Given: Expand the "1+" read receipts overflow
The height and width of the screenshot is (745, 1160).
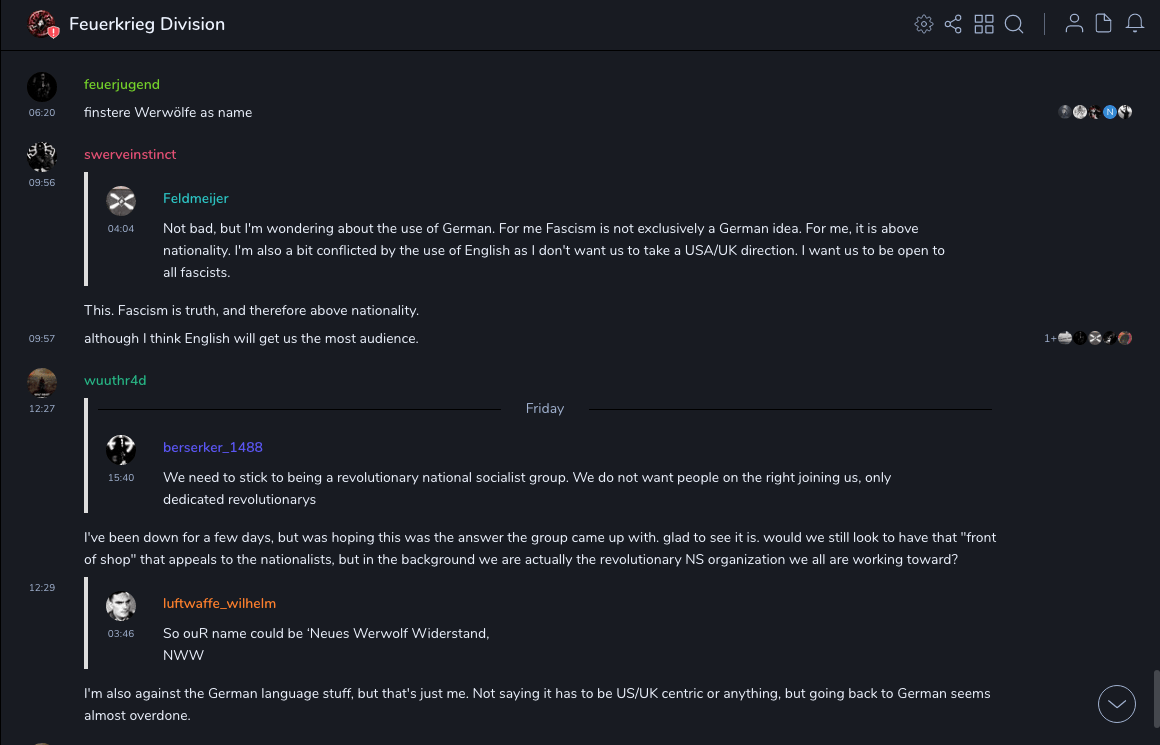Looking at the screenshot, I should [1050, 339].
